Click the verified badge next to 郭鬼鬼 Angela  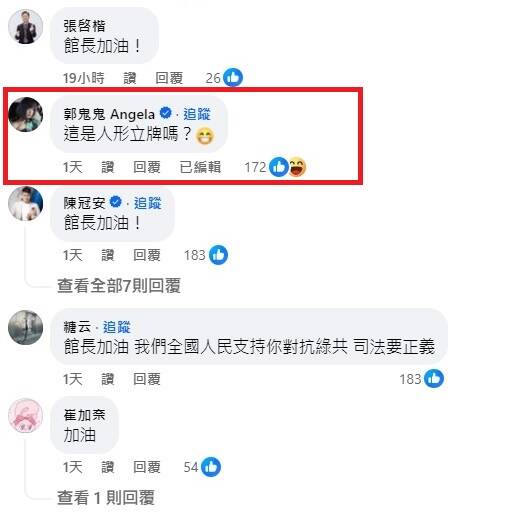[165, 113]
